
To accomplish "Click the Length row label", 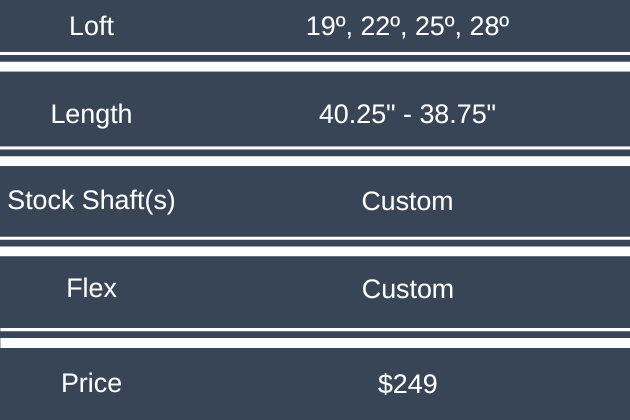I will click(91, 114).
